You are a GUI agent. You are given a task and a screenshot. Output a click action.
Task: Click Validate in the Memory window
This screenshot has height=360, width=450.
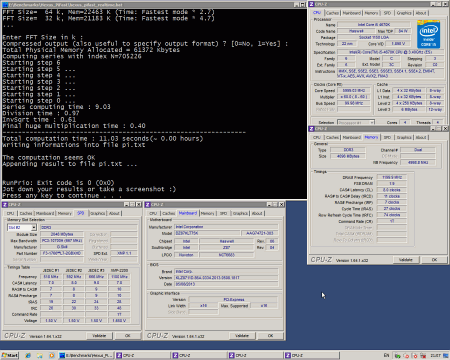[405, 260]
